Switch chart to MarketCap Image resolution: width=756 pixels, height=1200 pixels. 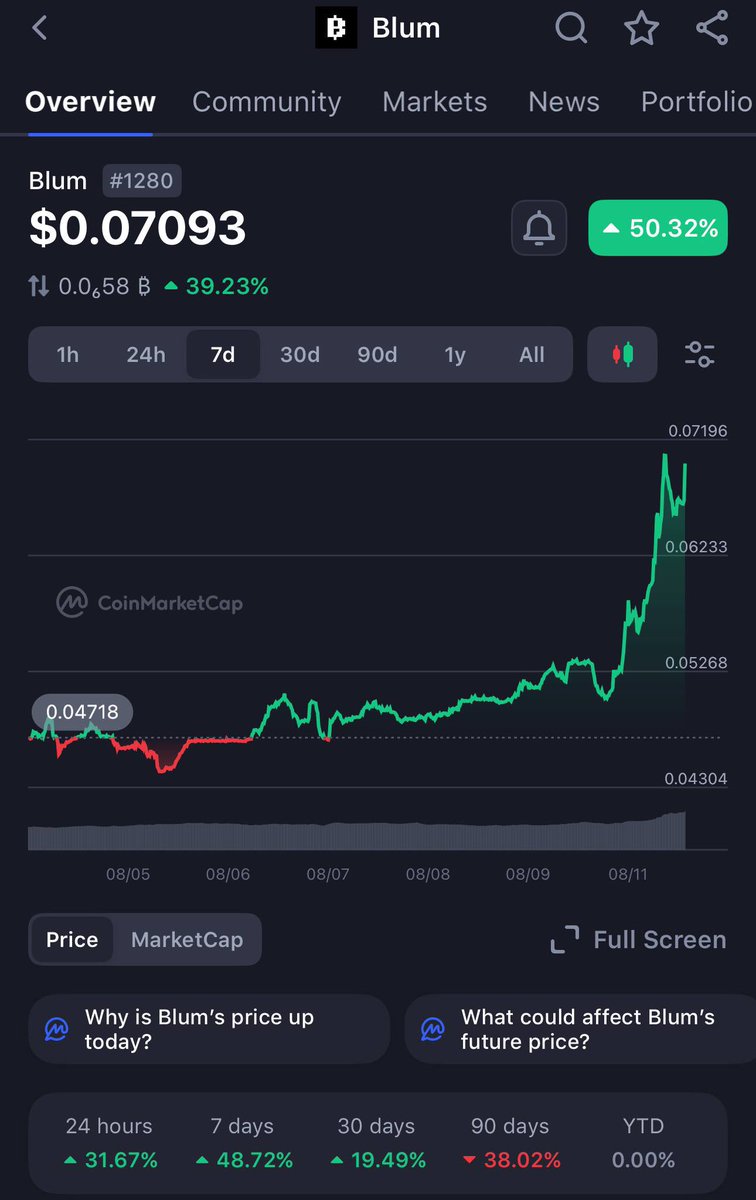click(187, 940)
